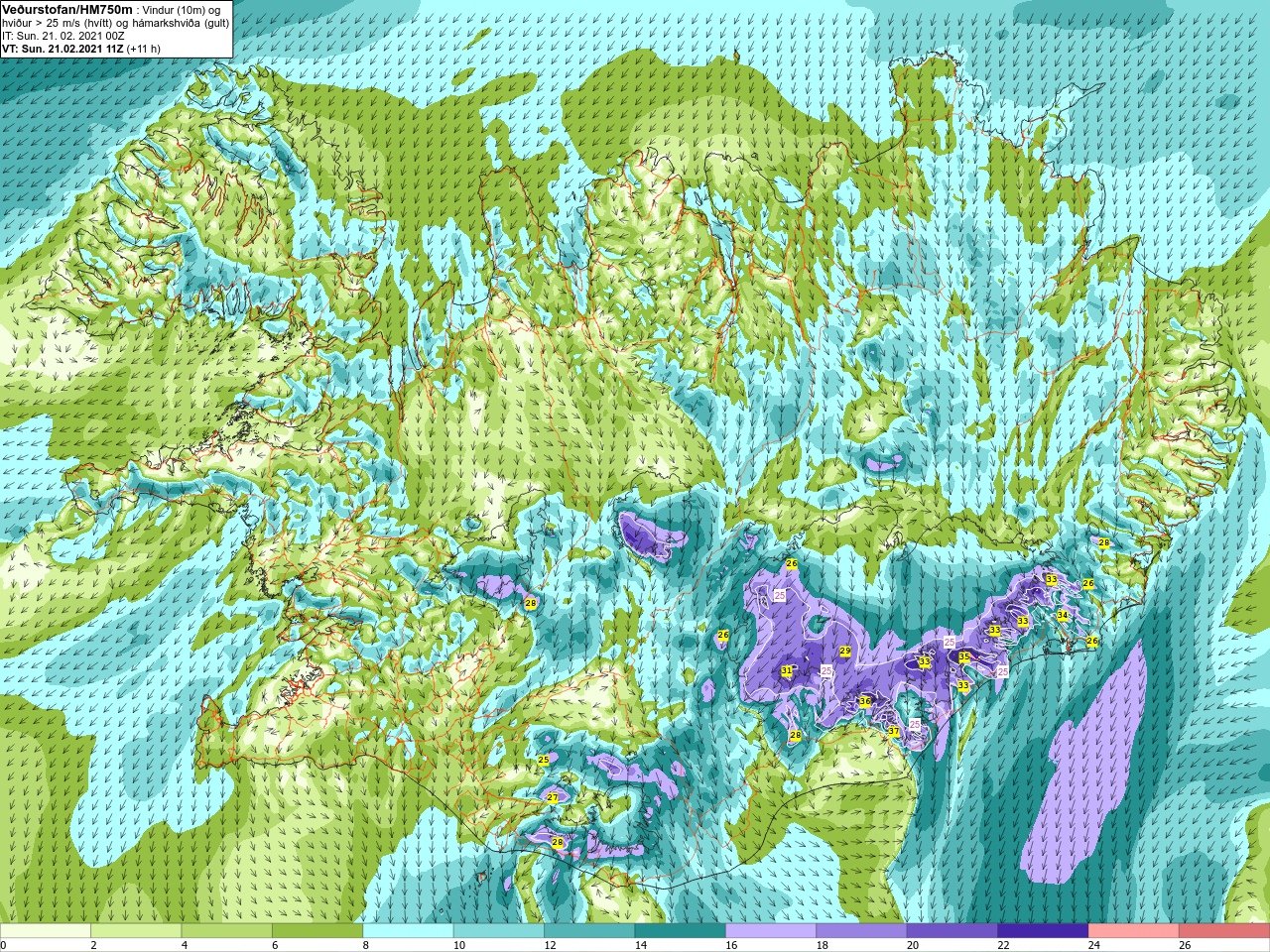Click the legend scale label 14
The width and height of the screenshot is (1270, 952).
(640, 945)
